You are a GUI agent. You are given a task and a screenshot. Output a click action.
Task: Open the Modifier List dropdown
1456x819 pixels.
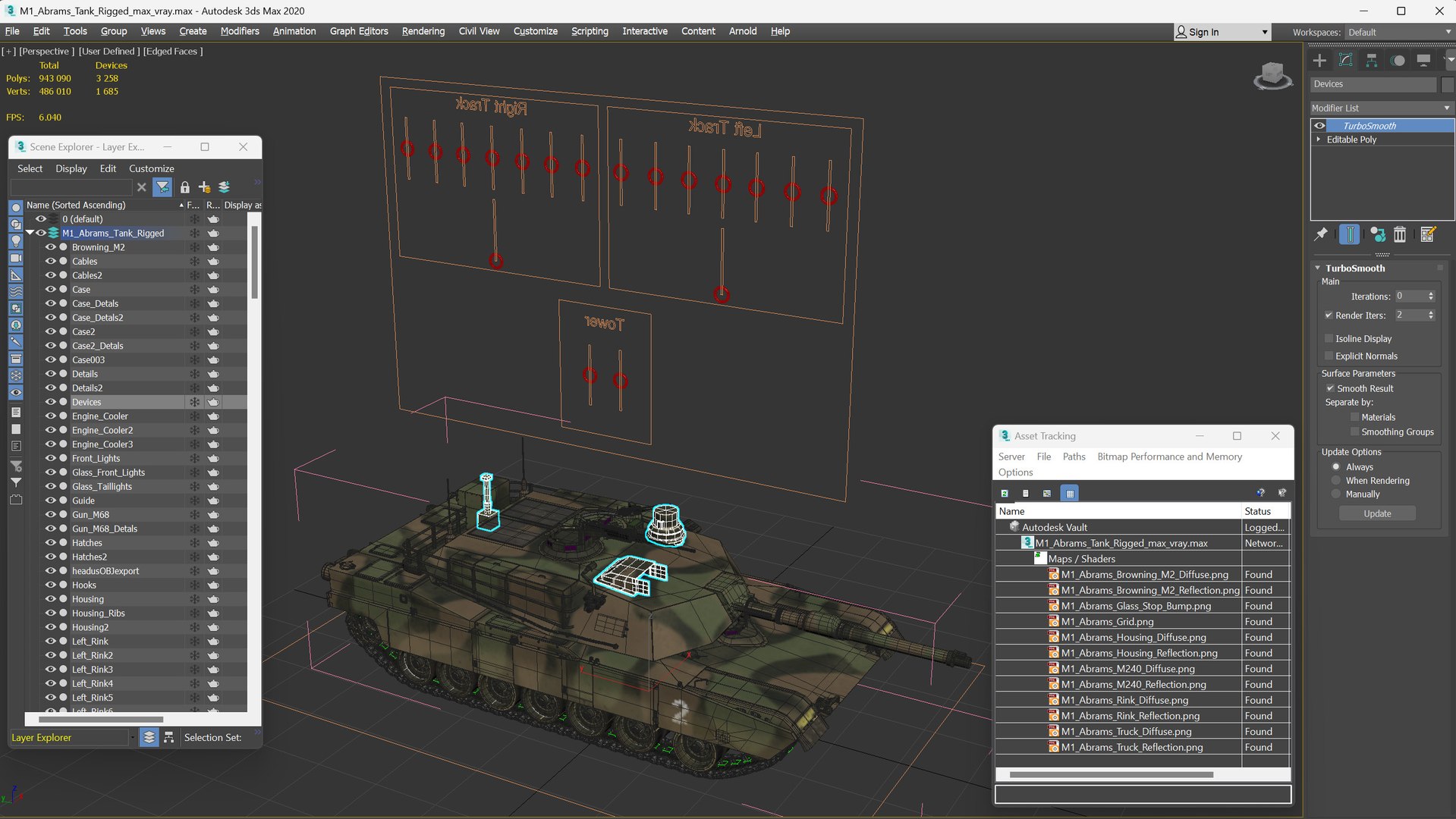pos(1381,108)
